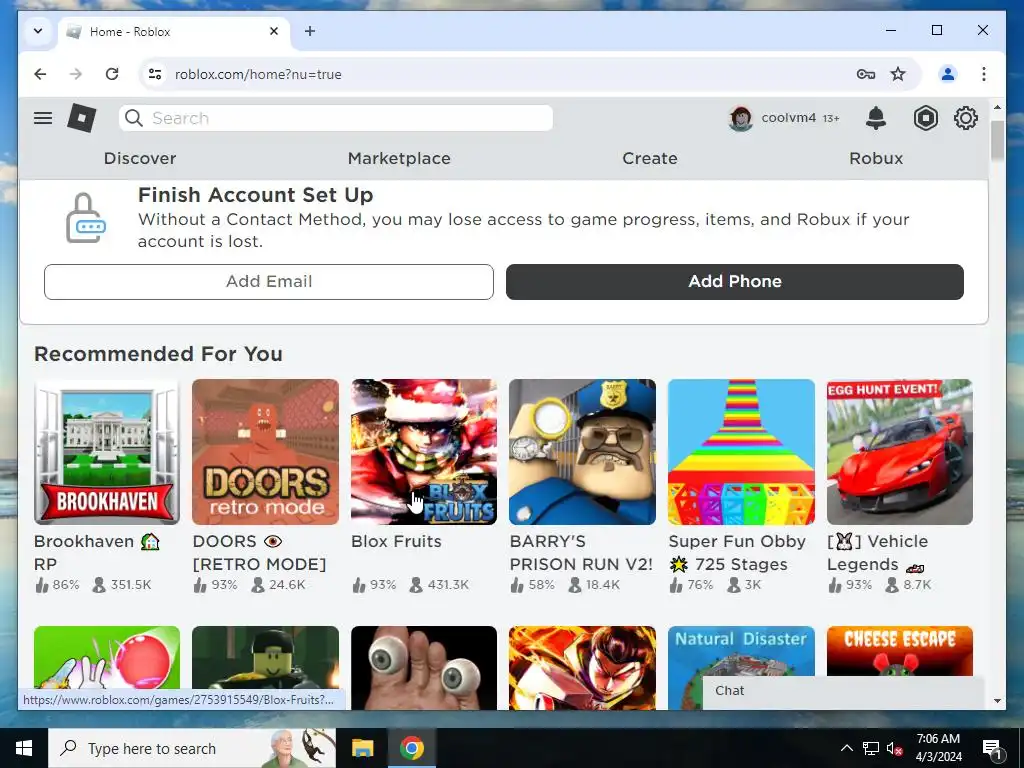Open the Roblox hamburger navigation menu
The width and height of the screenshot is (1024, 768).
click(x=43, y=118)
